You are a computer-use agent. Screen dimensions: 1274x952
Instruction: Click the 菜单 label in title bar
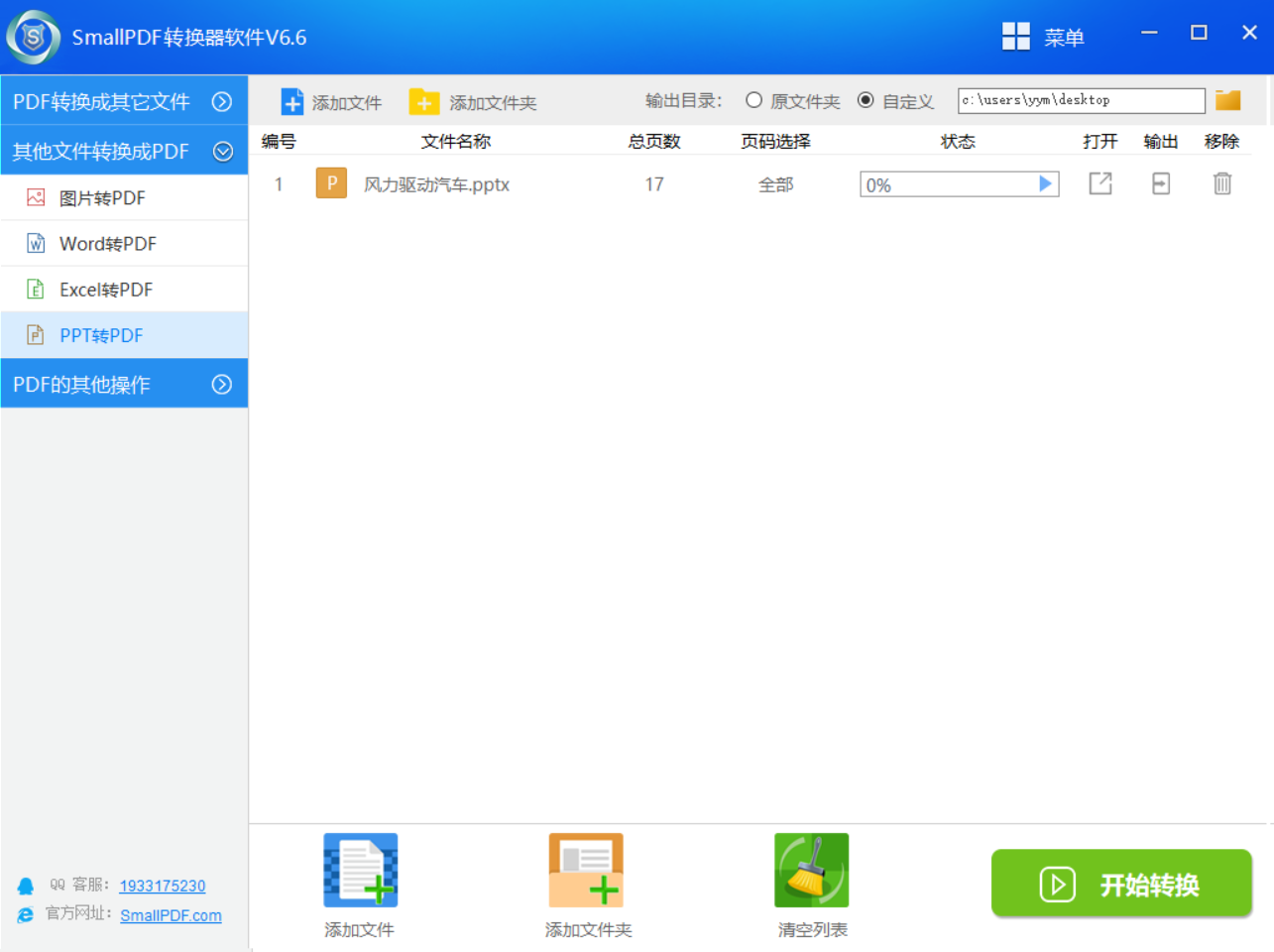coord(1064,38)
